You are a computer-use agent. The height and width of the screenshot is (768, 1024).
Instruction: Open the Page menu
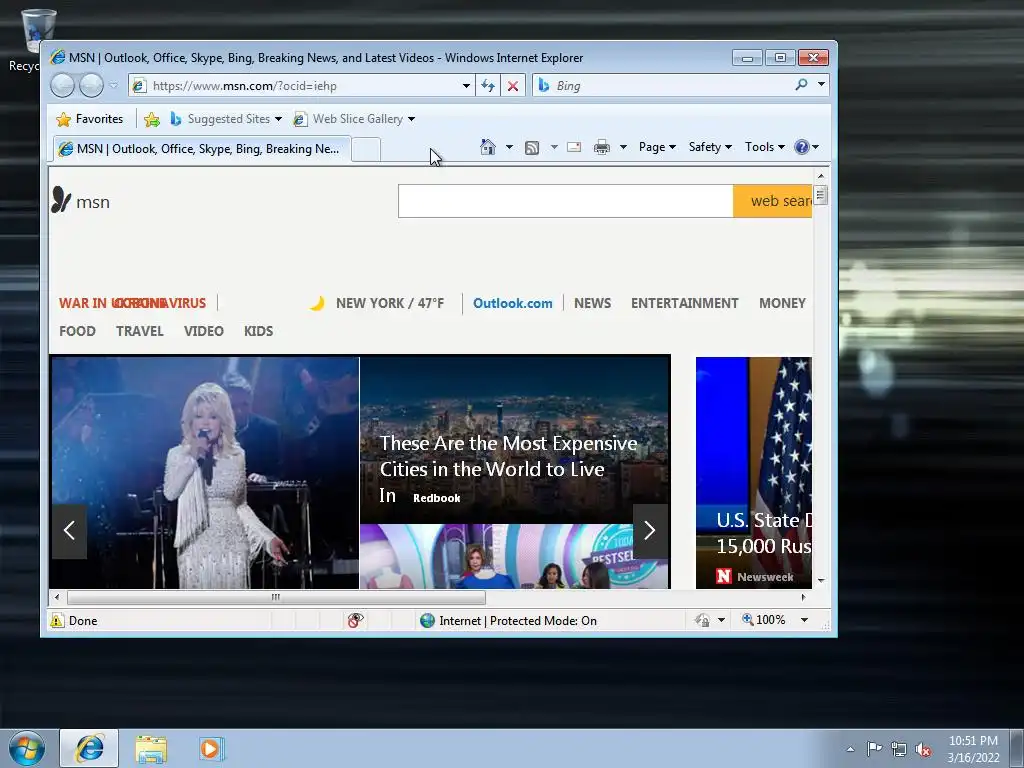click(x=657, y=147)
